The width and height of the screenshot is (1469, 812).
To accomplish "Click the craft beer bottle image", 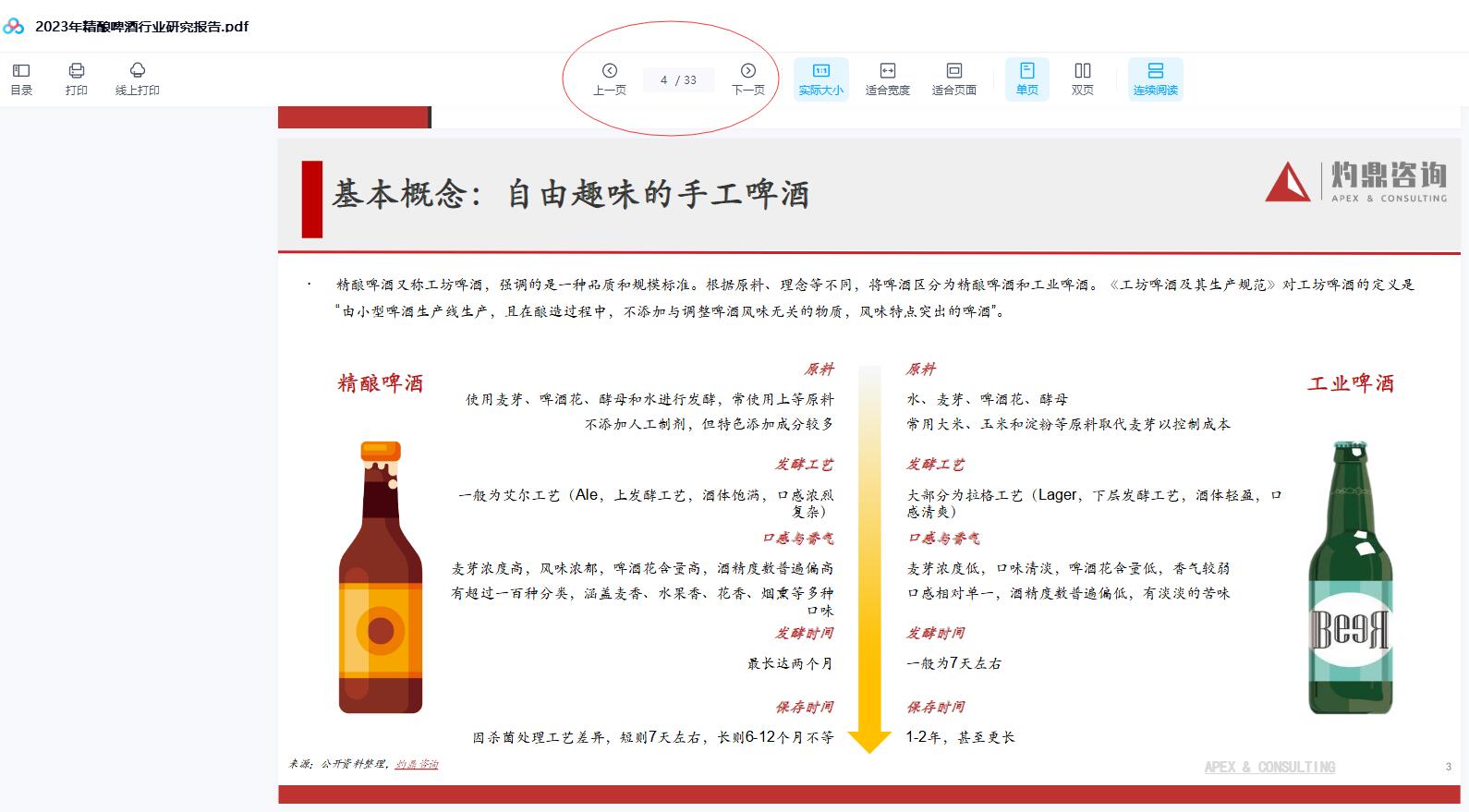I will pyautogui.click(x=381, y=577).
